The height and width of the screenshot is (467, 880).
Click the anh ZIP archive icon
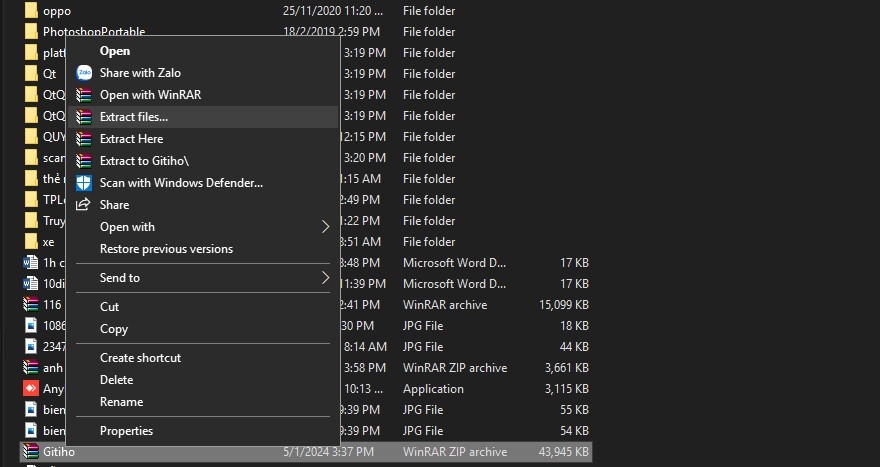click(30, 367)
